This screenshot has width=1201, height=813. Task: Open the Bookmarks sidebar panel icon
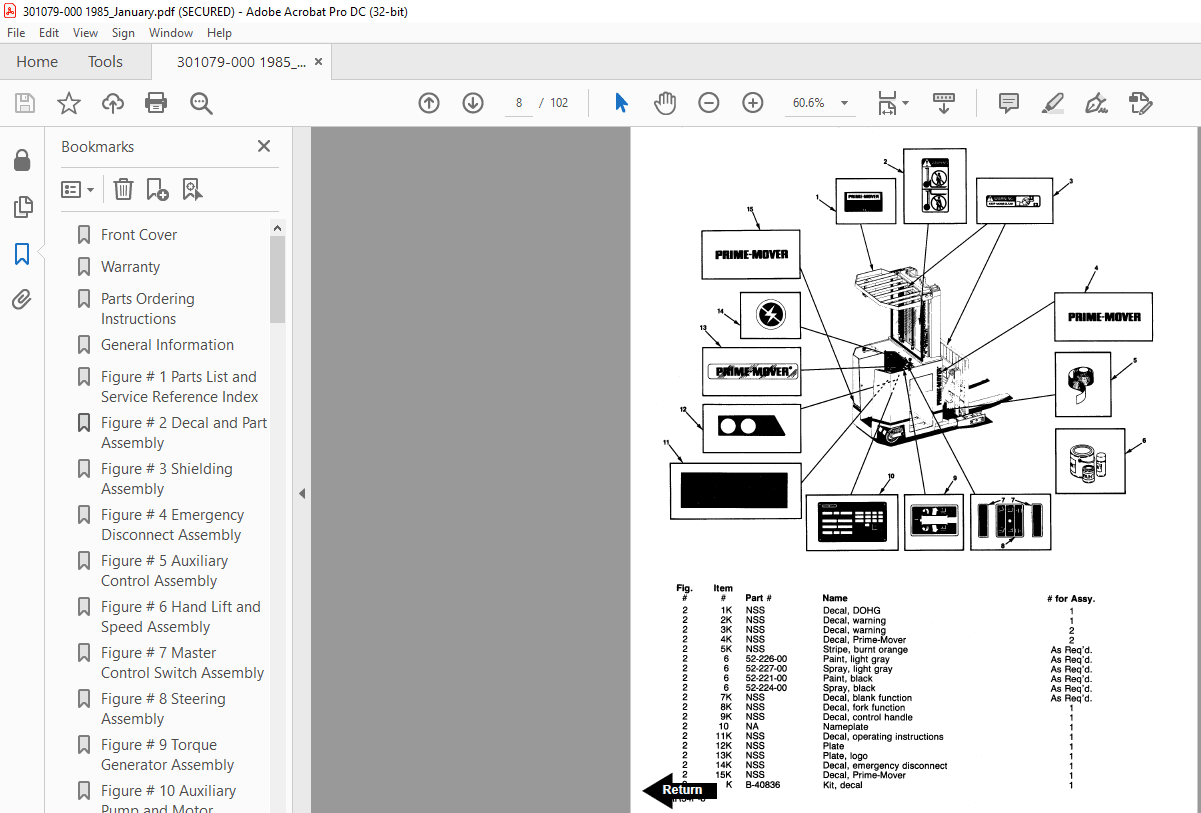[x=22, y=254]
